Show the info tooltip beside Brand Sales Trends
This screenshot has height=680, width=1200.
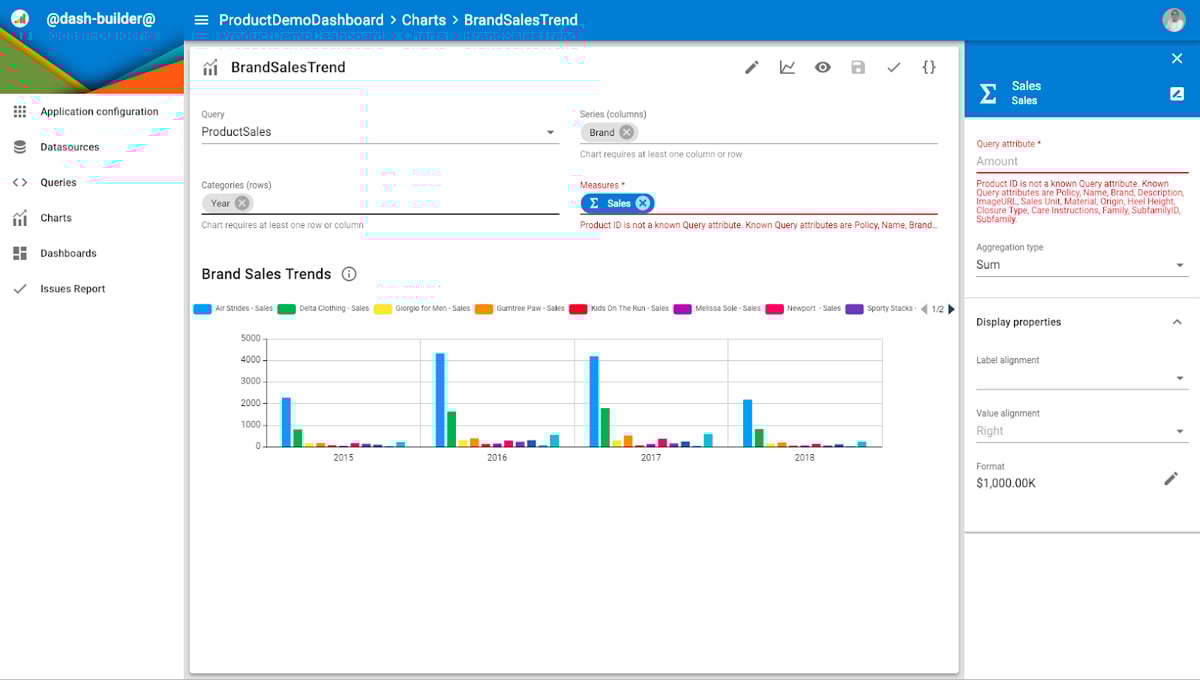coord(346,273)
